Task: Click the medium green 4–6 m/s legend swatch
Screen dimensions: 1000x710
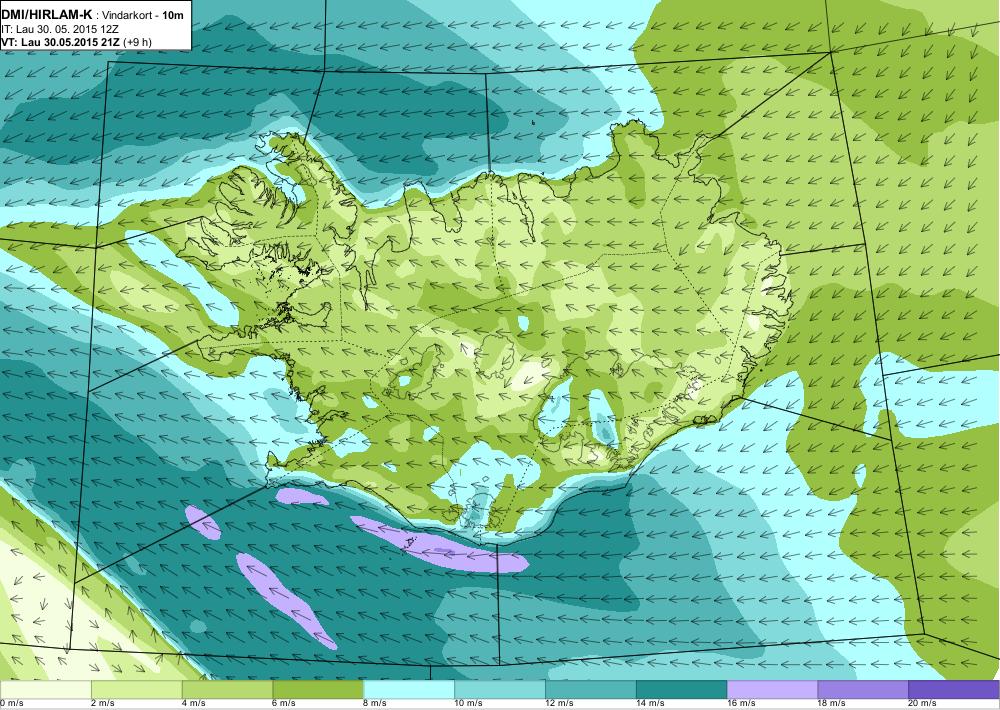Action: click(x=227, y=690)
